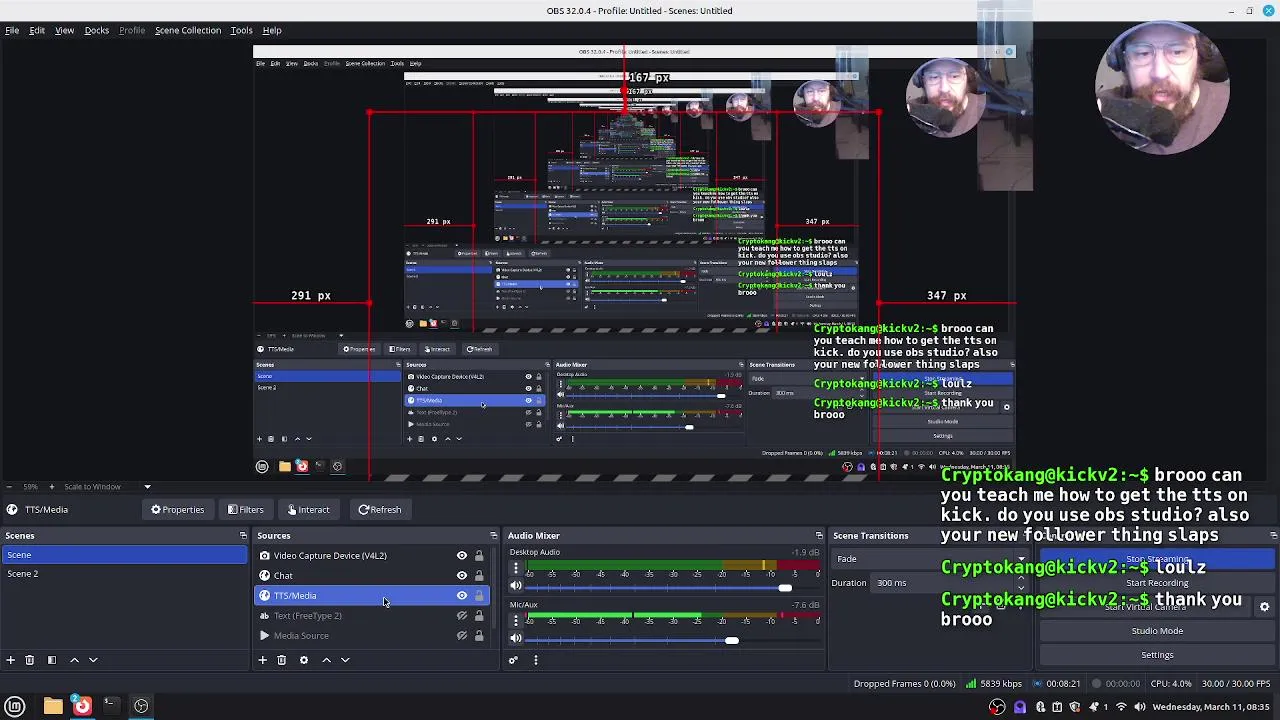Viewport: 1280px width, 720px height.
Task: Mute the Mic/Aux channel
Action: tap(516, 640)
